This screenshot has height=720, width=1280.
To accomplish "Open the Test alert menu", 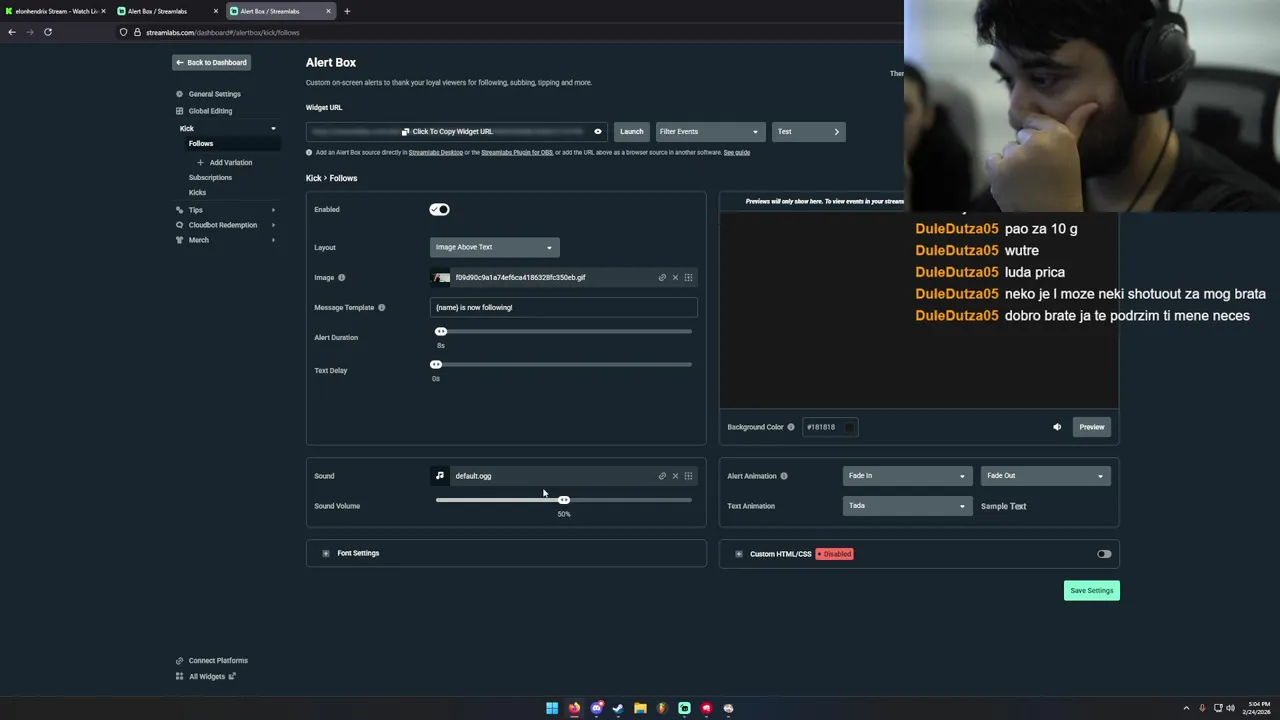I will point(808,131).
